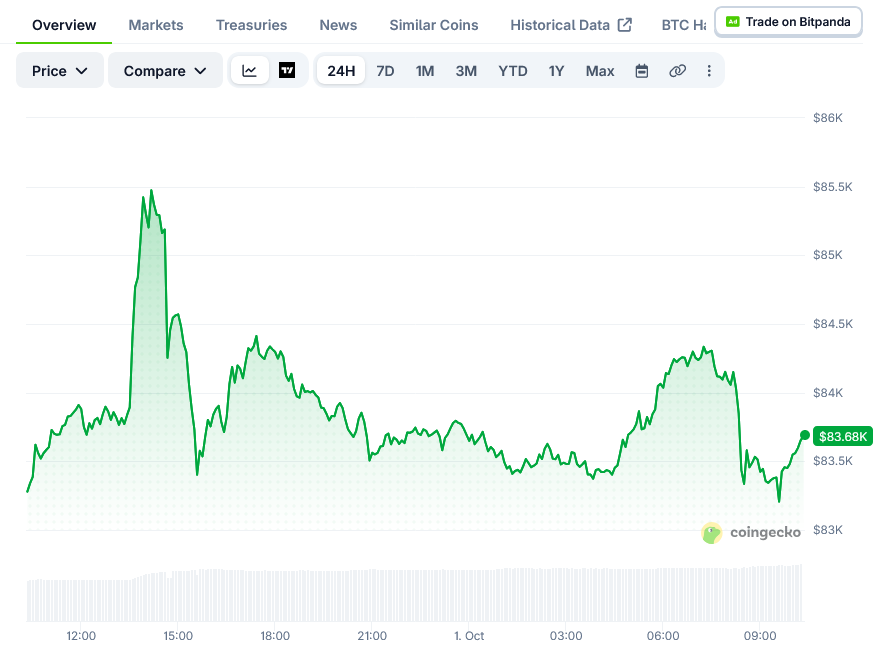Click the green dot at chart line end

(805, 435)
